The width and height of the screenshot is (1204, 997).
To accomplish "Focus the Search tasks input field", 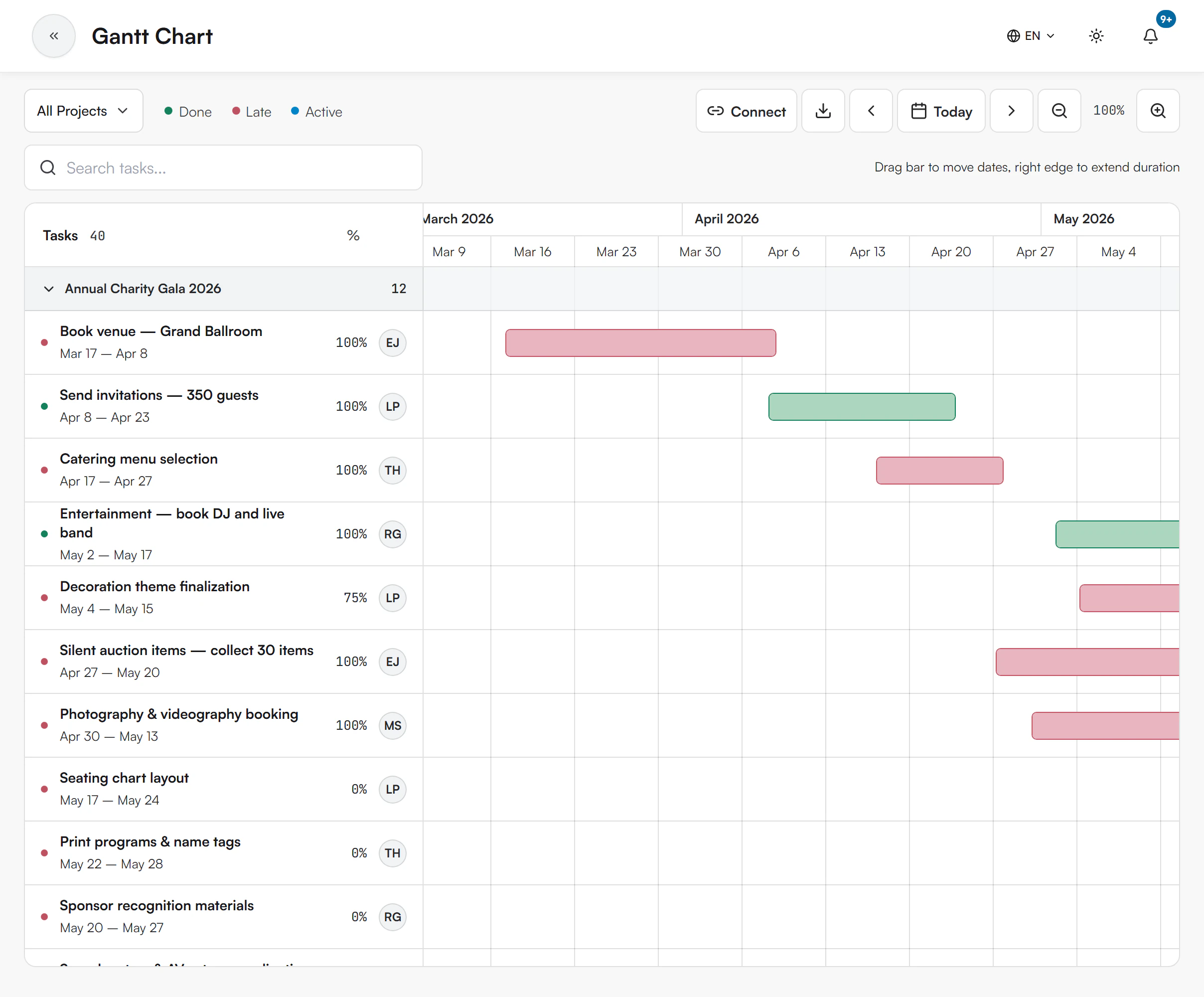I will pos(223,168).
